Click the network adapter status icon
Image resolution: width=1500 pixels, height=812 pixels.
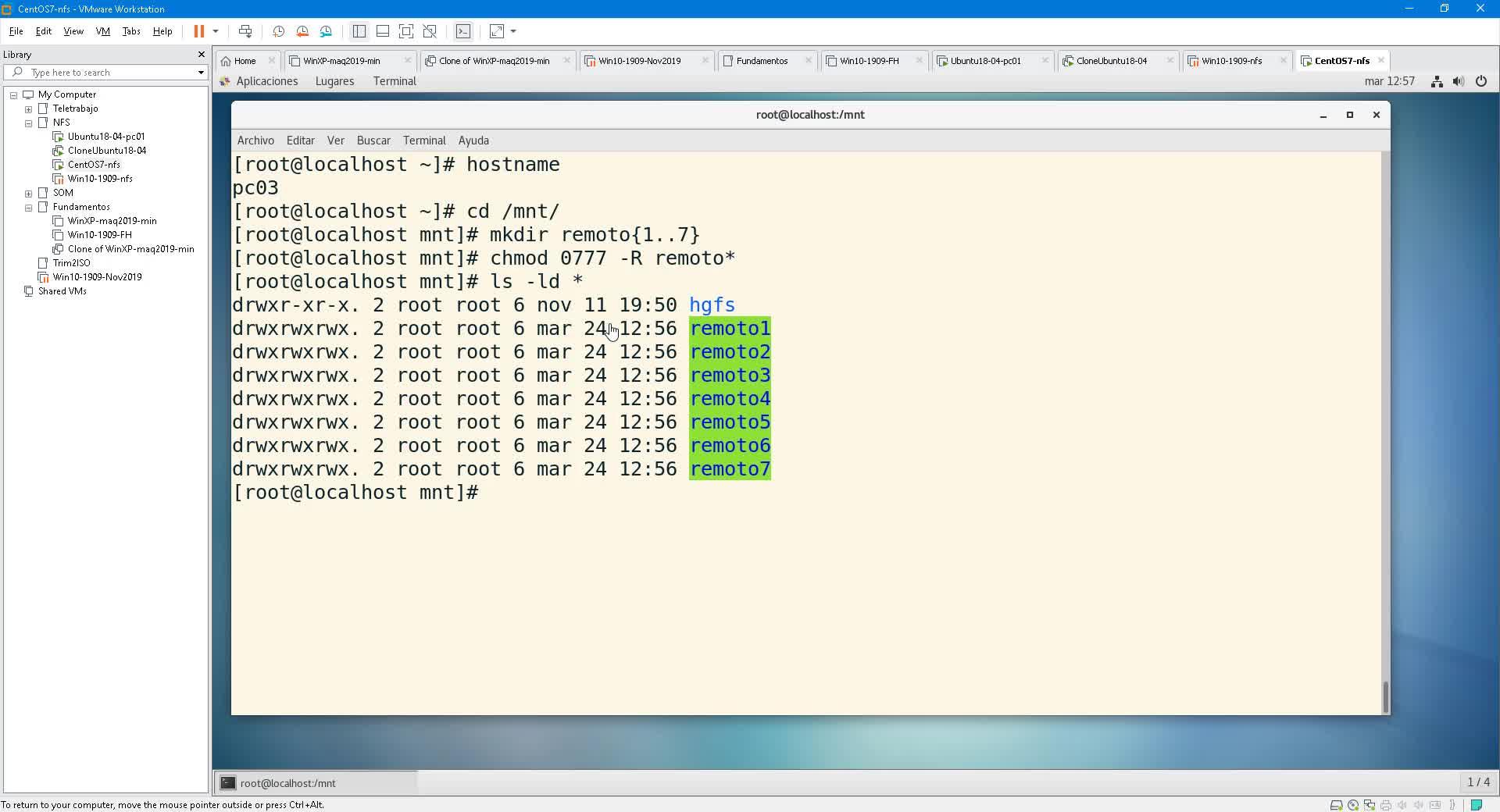coord(1369,805)
